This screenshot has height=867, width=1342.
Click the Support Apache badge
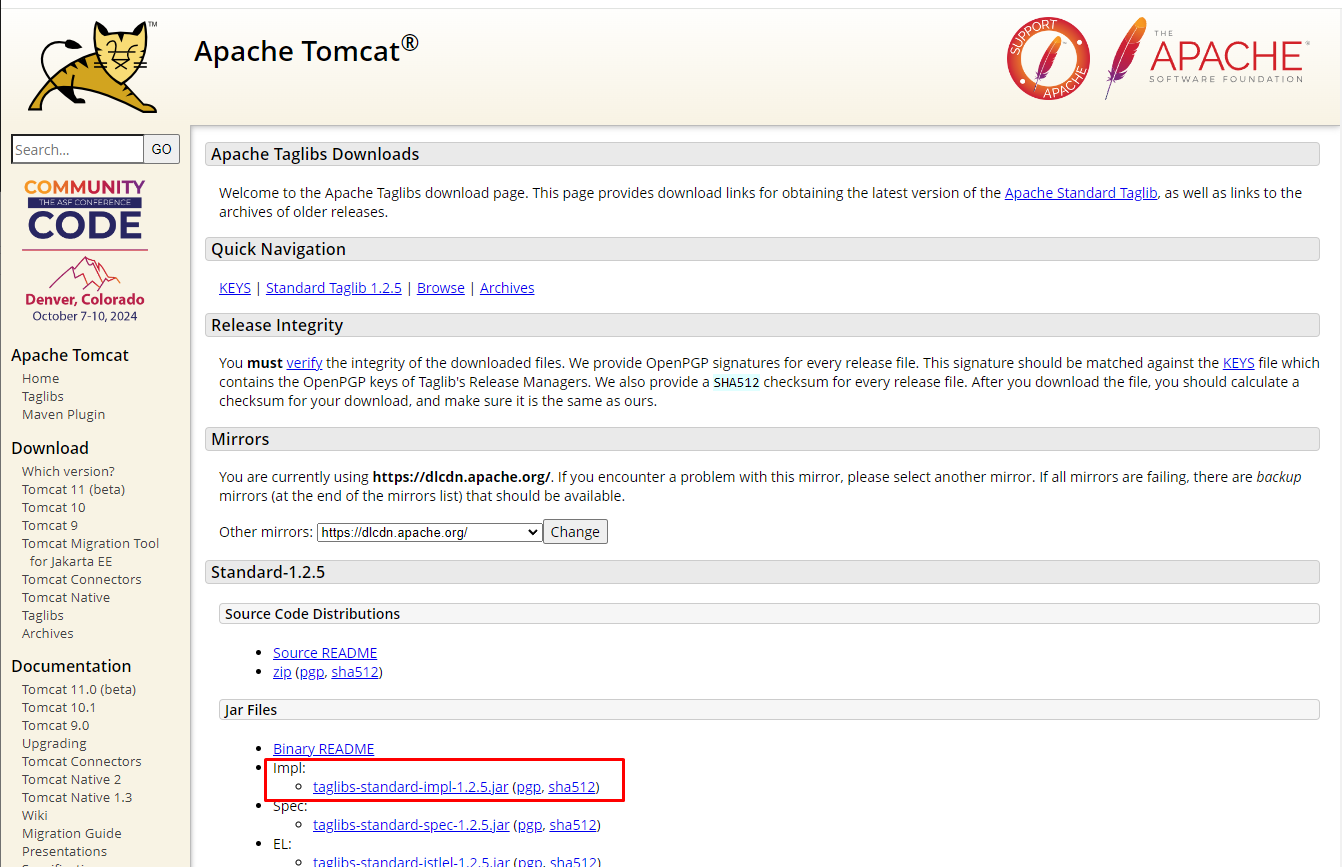coord(1047,58)
